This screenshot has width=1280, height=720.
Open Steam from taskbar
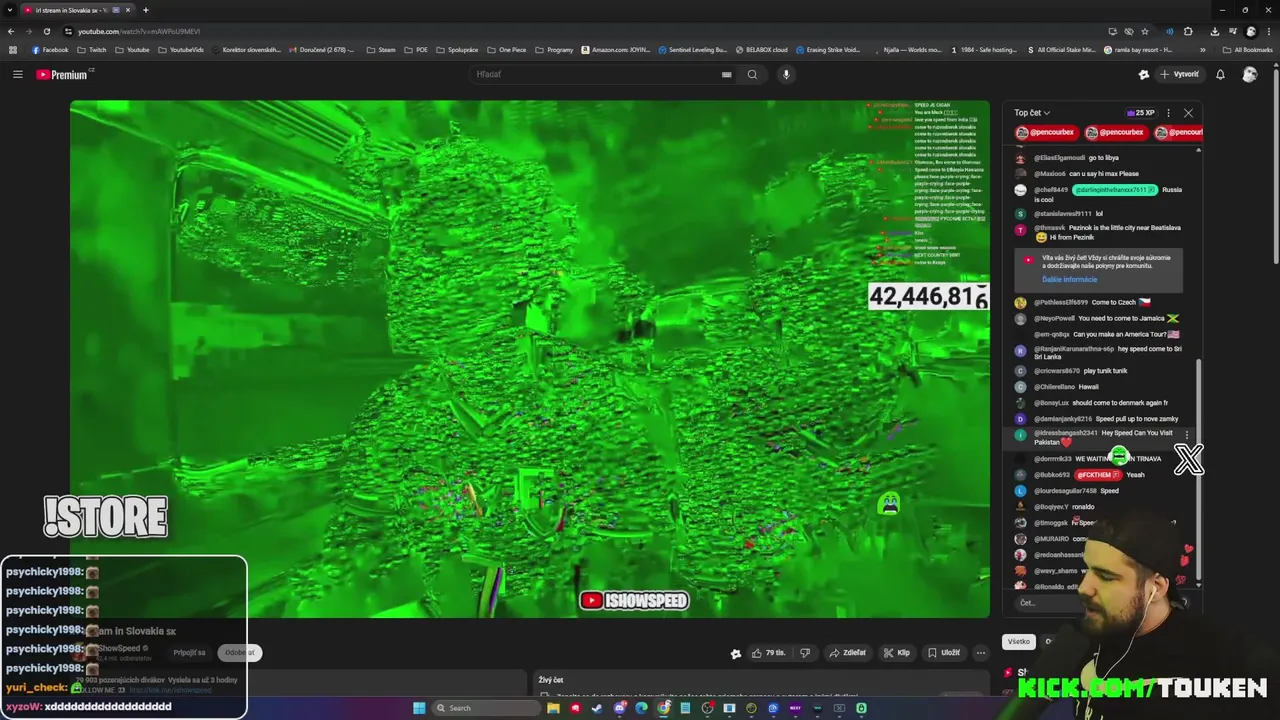(597, 708)
